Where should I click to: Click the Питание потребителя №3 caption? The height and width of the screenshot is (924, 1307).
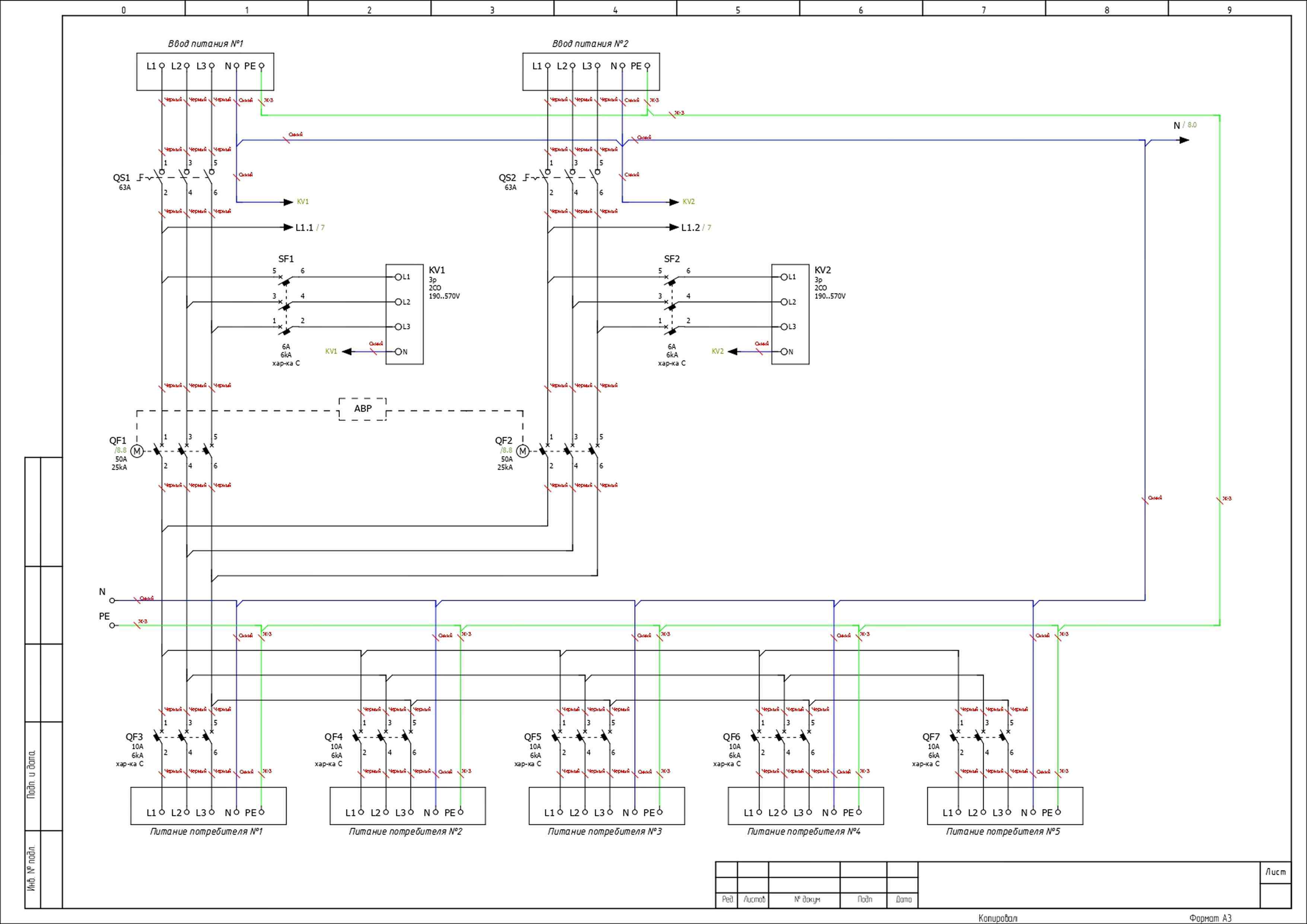(x=605, y=831)
